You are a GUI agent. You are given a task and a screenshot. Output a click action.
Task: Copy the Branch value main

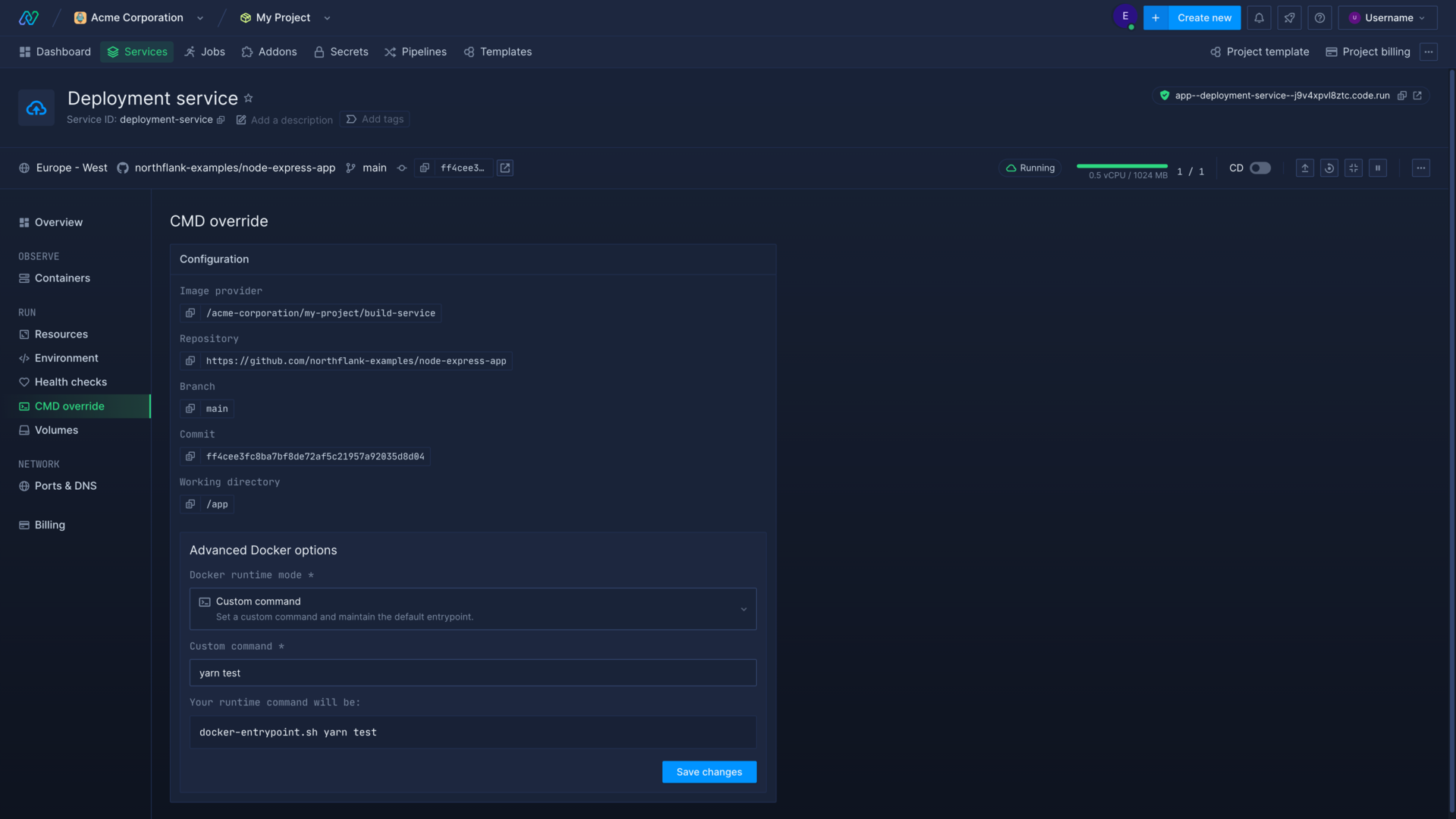pyautogui.click(x=190, y=409)
